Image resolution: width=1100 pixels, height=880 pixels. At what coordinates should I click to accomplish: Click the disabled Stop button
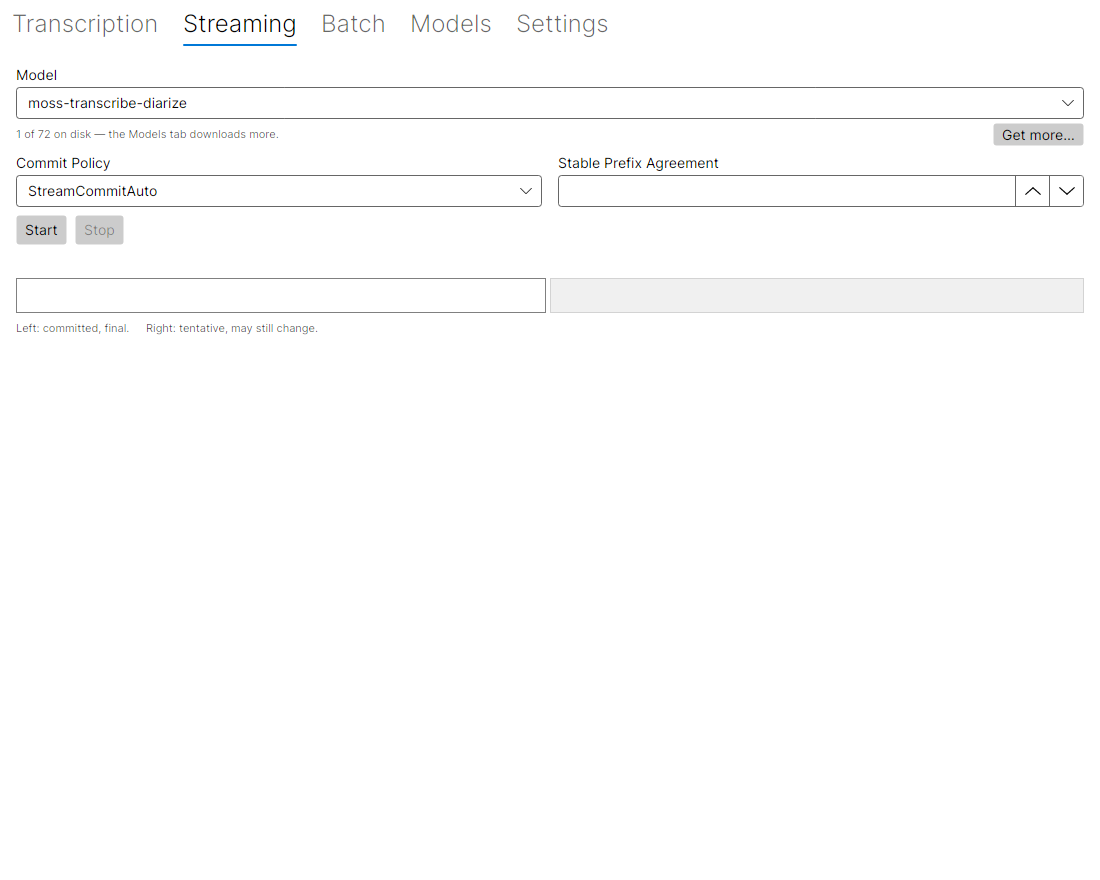coord(100,230)
